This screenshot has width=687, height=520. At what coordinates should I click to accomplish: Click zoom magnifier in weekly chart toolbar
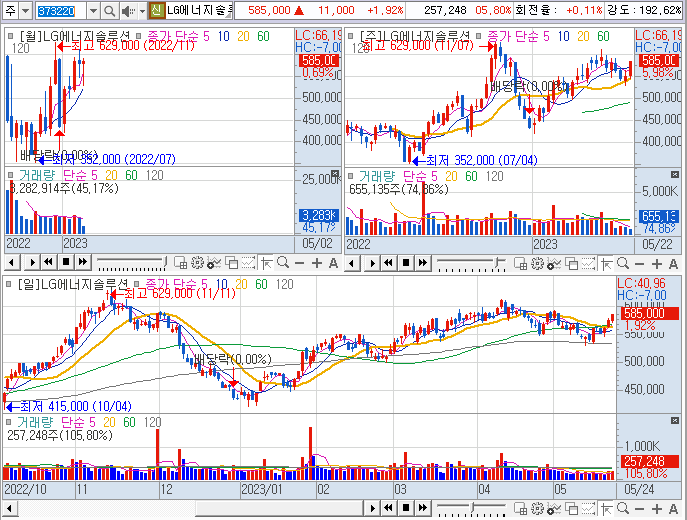pyautogui.click(x=623, y=263)
